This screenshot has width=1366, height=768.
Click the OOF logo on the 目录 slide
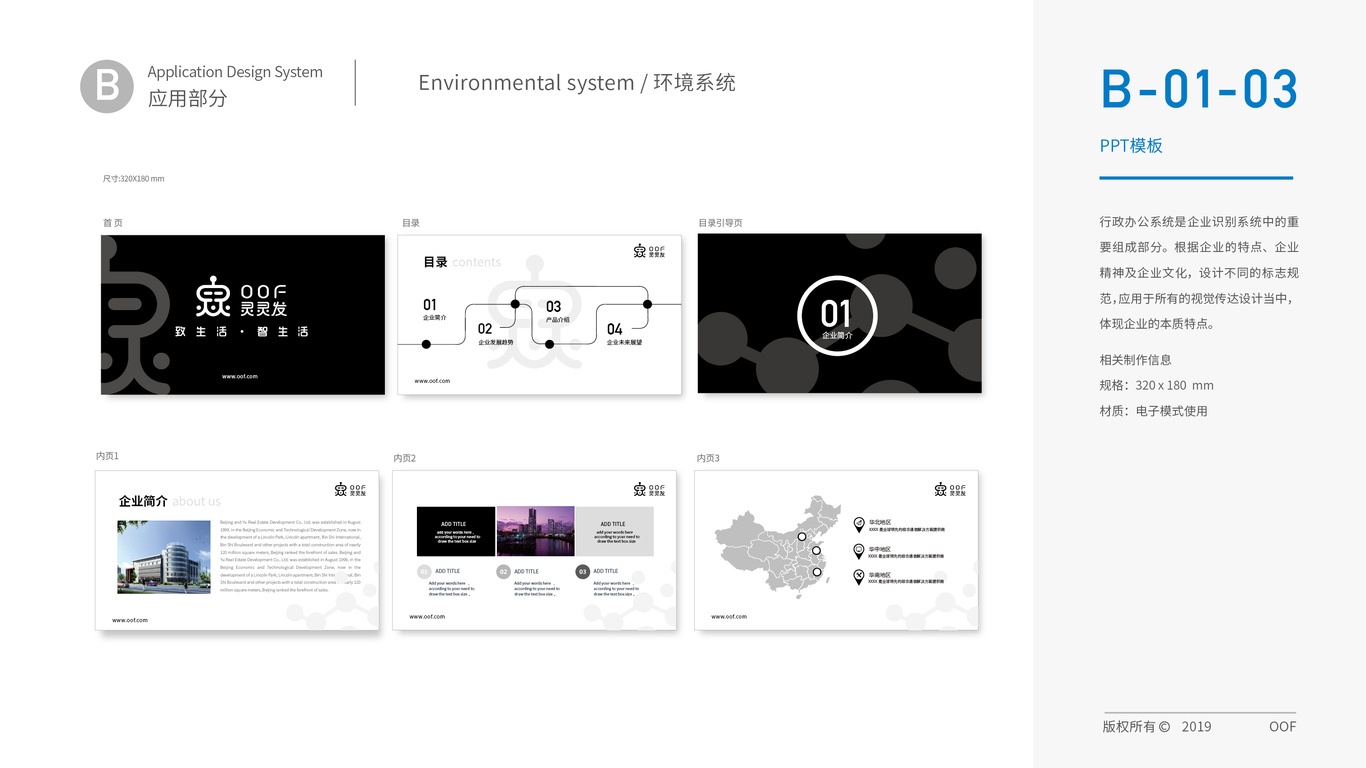coord(649,251)
